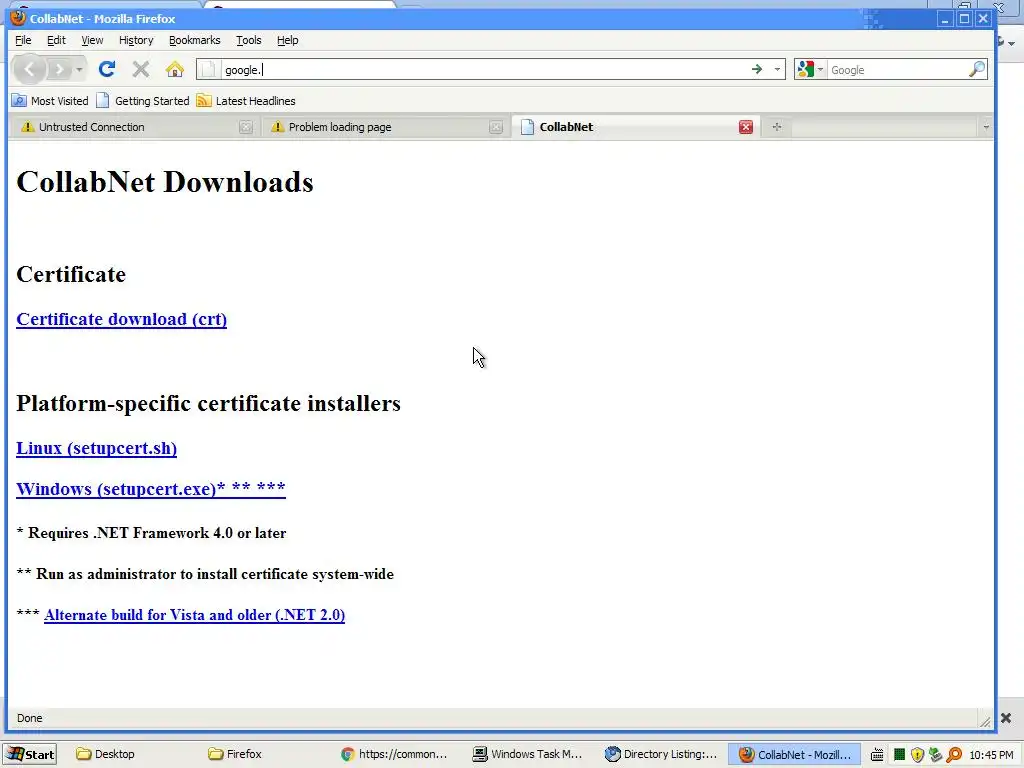Switch to Directory Listing taskbar button
Screen dimensions: 1024x768
tap(661, 754)
